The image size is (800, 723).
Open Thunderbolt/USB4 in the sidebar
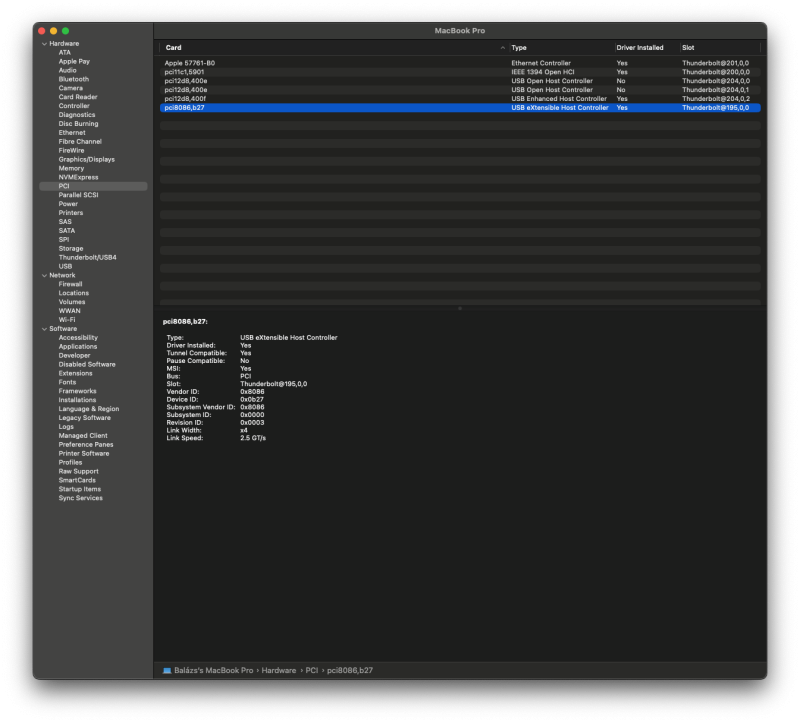(87, 258)
